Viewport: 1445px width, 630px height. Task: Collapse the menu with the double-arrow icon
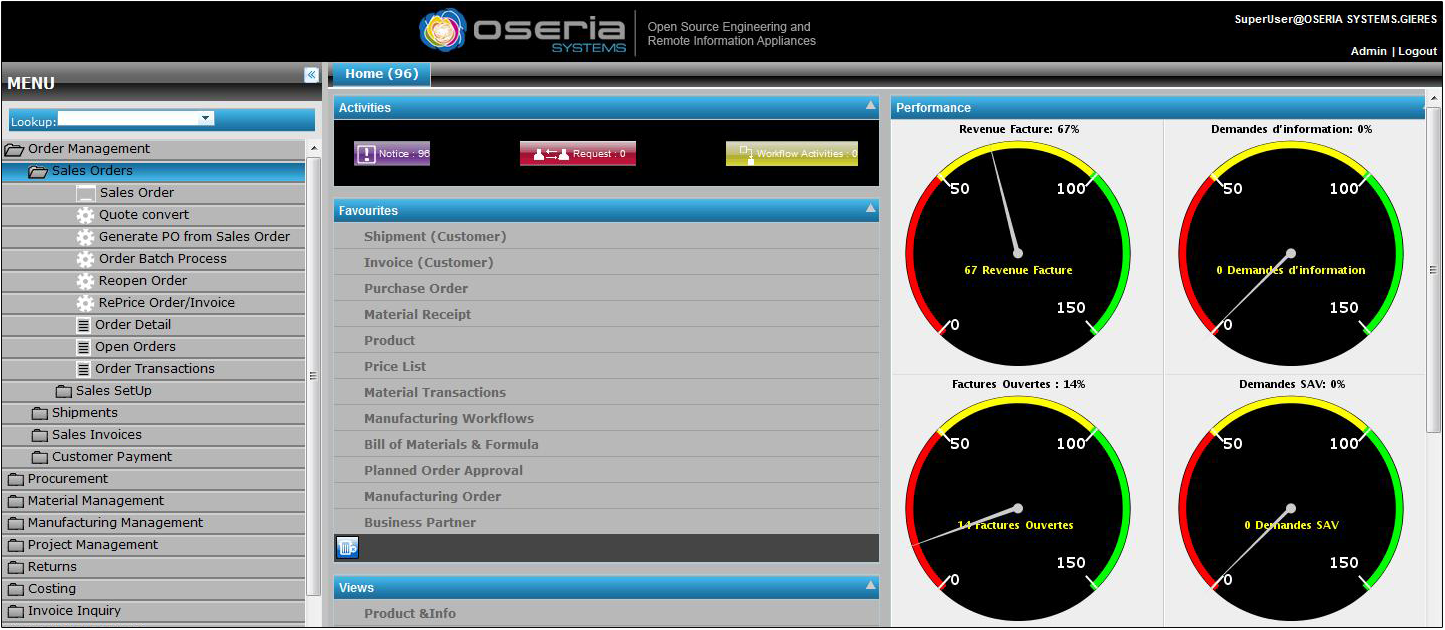tap(311, 75)
